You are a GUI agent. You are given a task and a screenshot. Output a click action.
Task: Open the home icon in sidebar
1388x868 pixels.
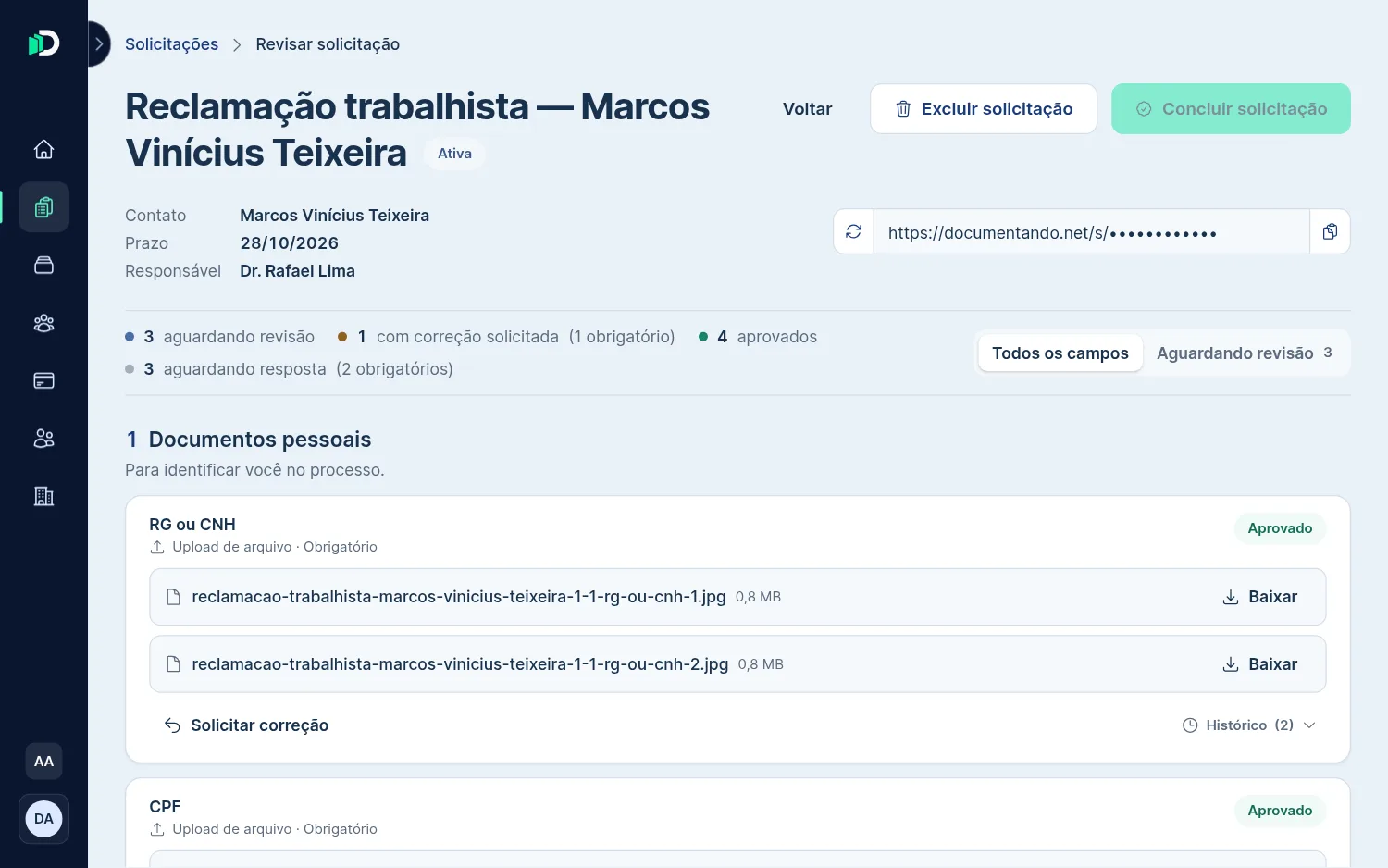coord(43,149)
